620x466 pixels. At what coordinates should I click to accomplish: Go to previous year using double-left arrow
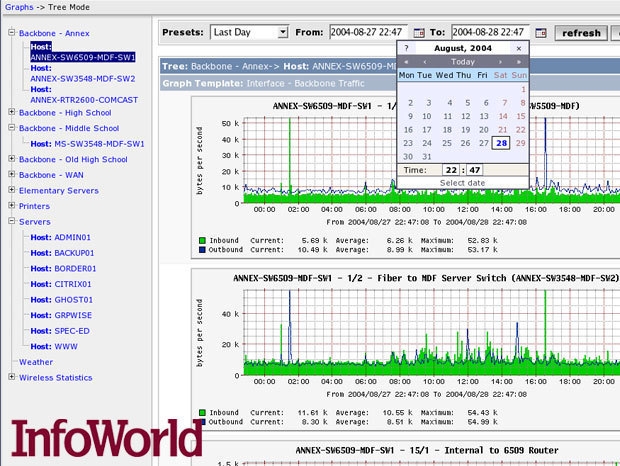point(404,61)
